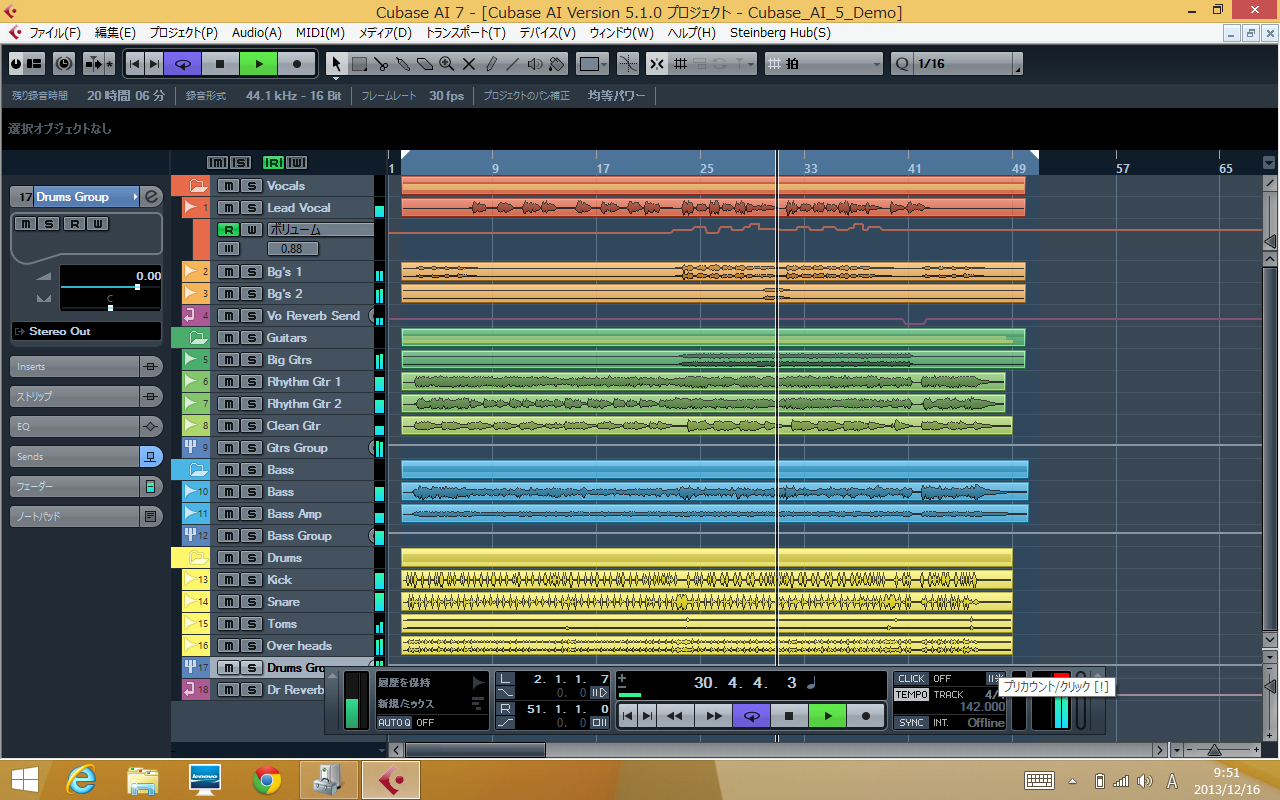
Task: Solo the Rhythm Gtr 1 track
Action: click(x=251, y=382)
